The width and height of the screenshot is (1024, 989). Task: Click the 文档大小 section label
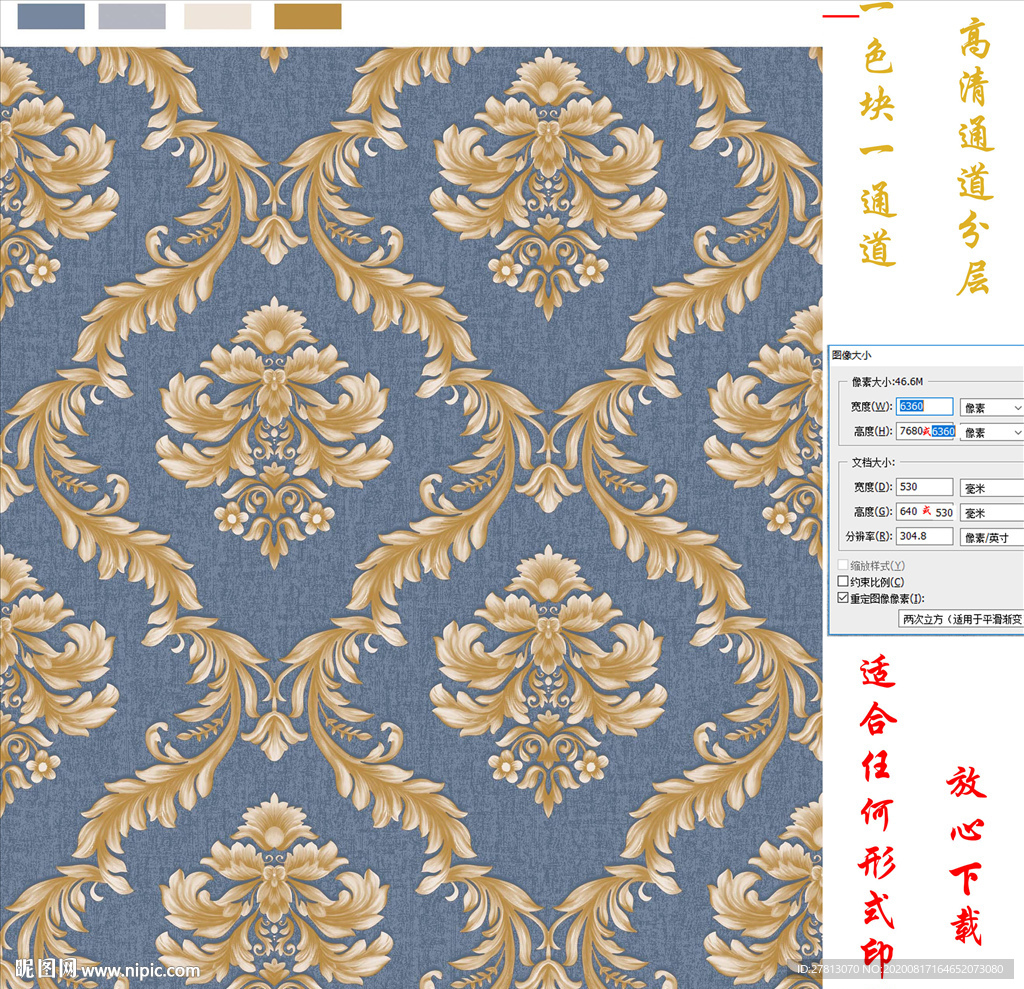click(x=873, y=462)
